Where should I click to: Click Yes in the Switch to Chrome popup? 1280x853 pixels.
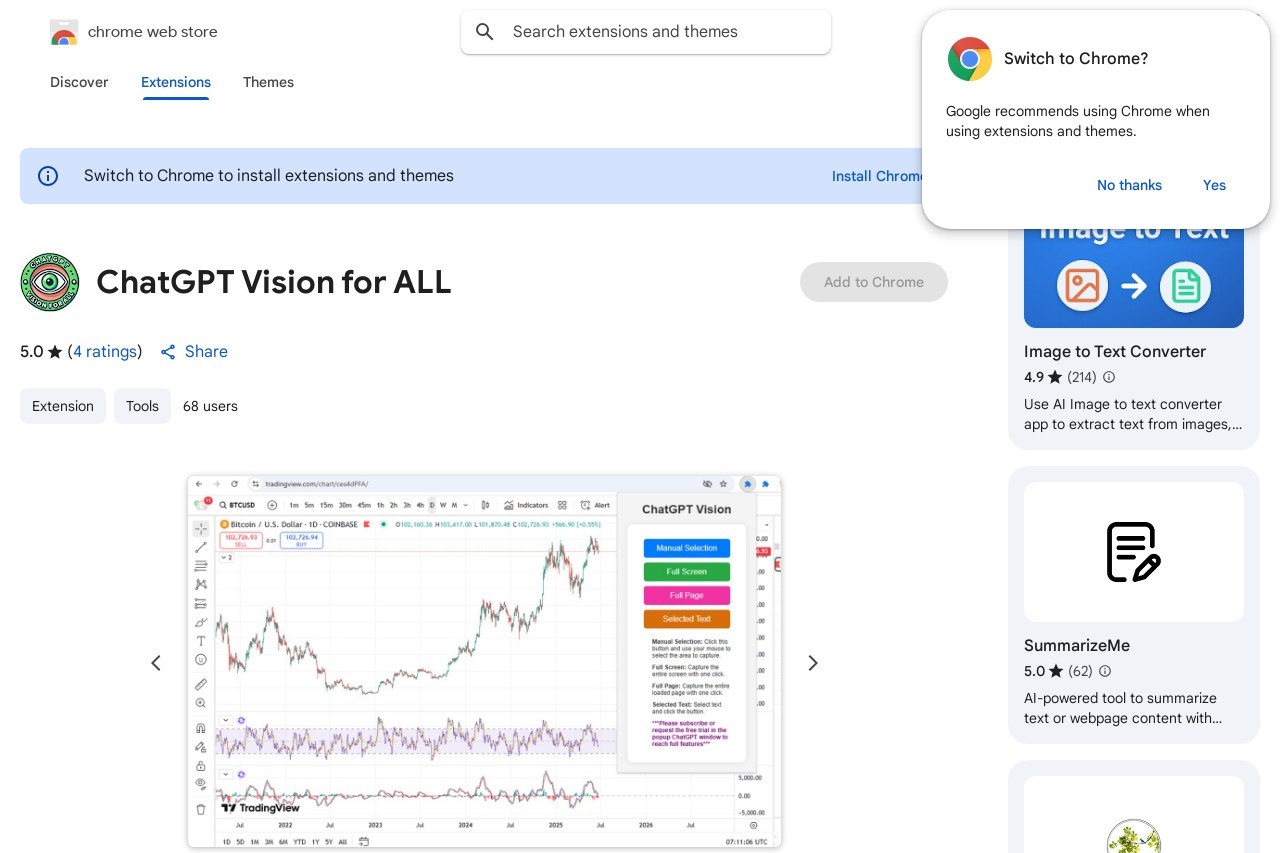point(1214,185)
